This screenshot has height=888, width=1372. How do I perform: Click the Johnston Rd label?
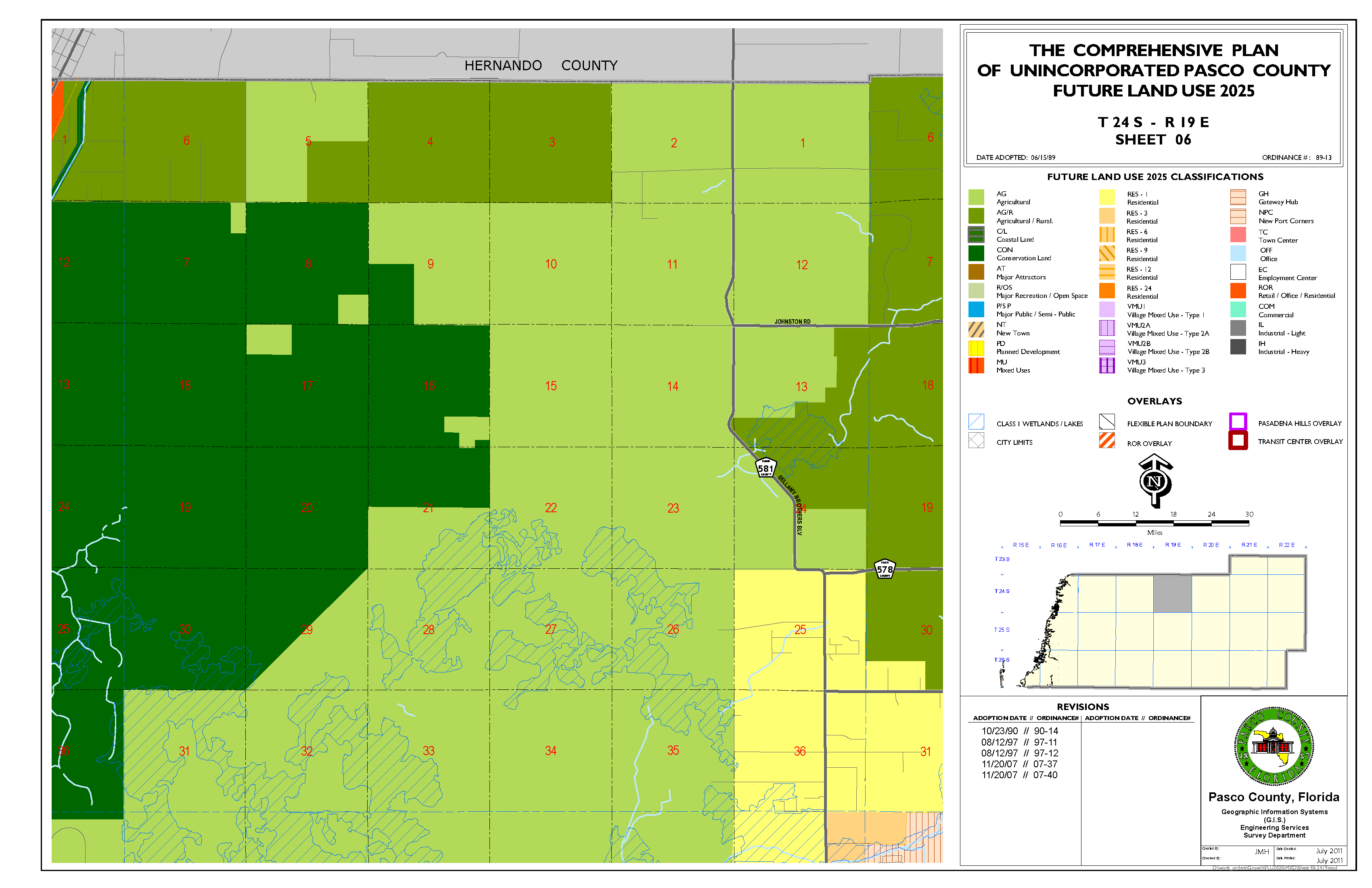pos(792,322)
